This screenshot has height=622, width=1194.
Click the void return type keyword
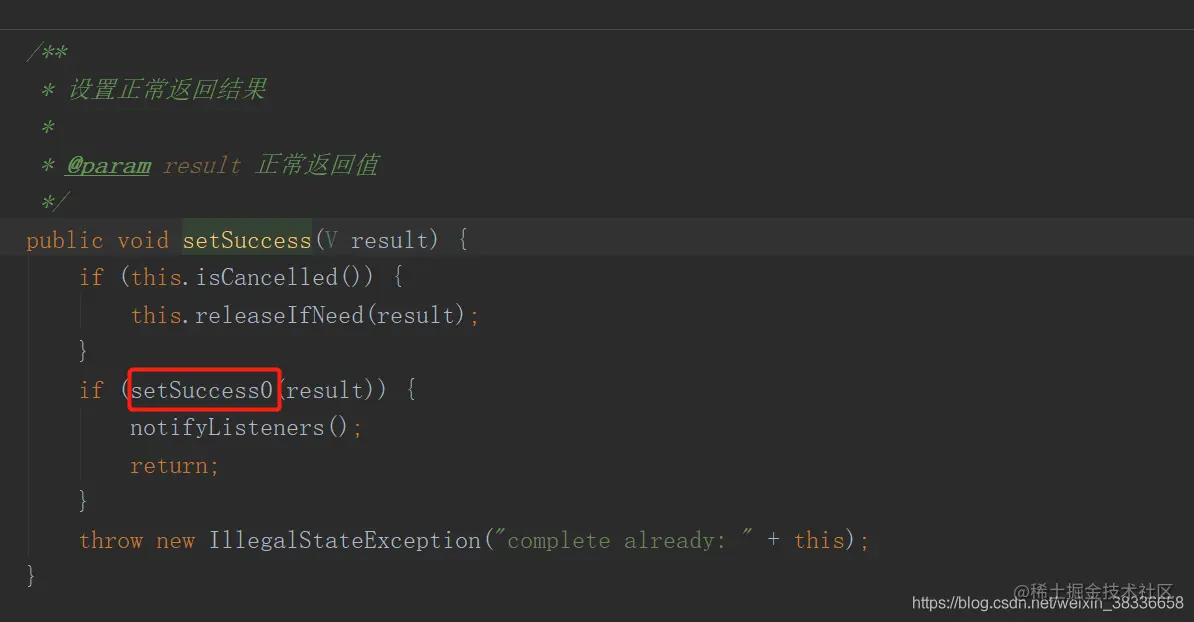[143, 241]
